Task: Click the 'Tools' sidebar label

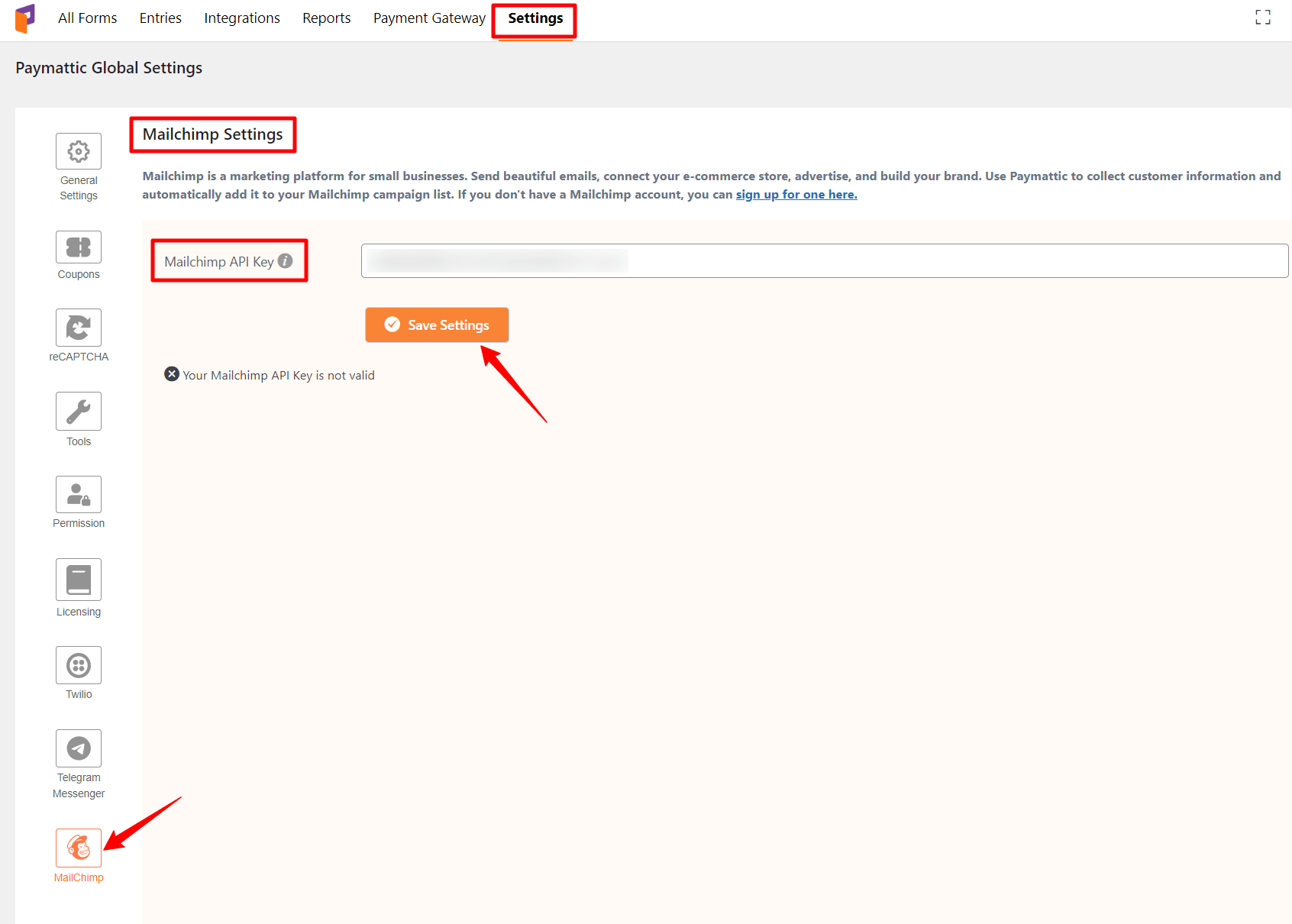Action: 79,441
